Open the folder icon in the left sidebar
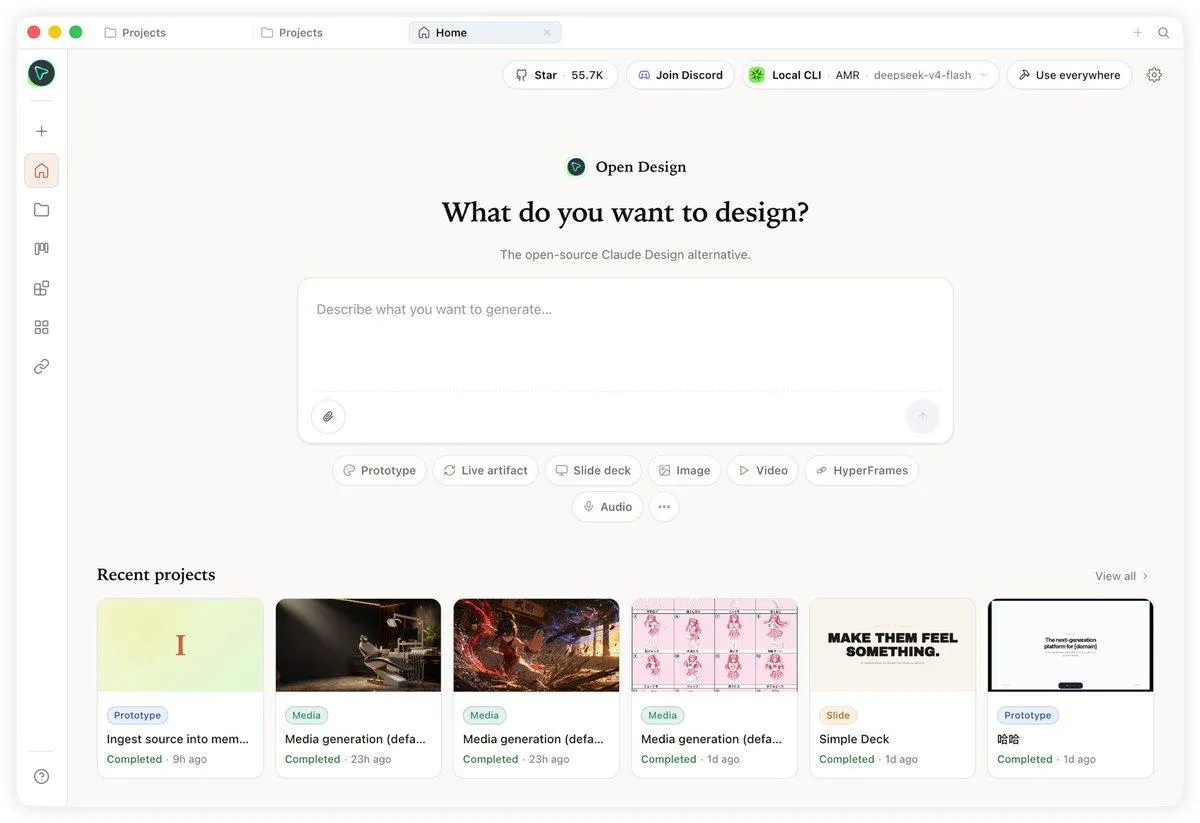 [x=41, y=210]
